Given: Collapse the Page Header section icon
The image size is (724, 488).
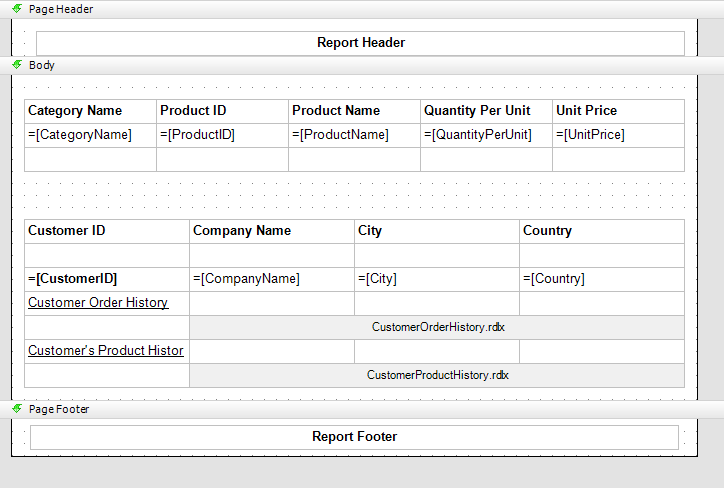Looking at the screenshot, I should [17, 8].
